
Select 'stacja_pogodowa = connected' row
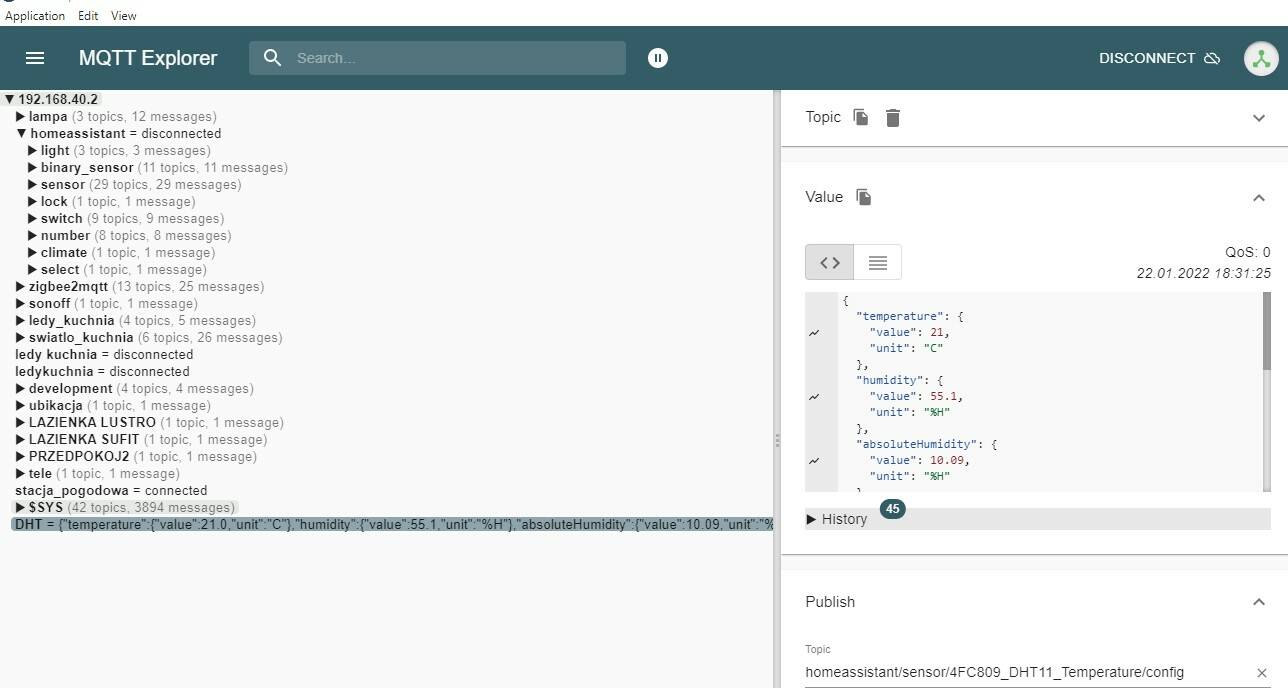coord(111,490)
